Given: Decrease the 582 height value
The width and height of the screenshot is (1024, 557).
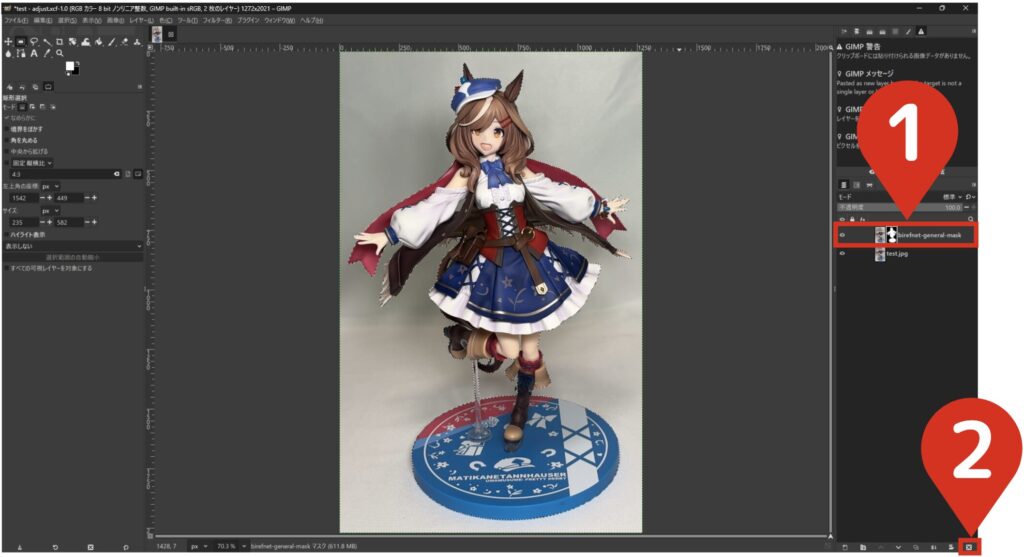Looking at the screenshot, I should click(87, 223).
